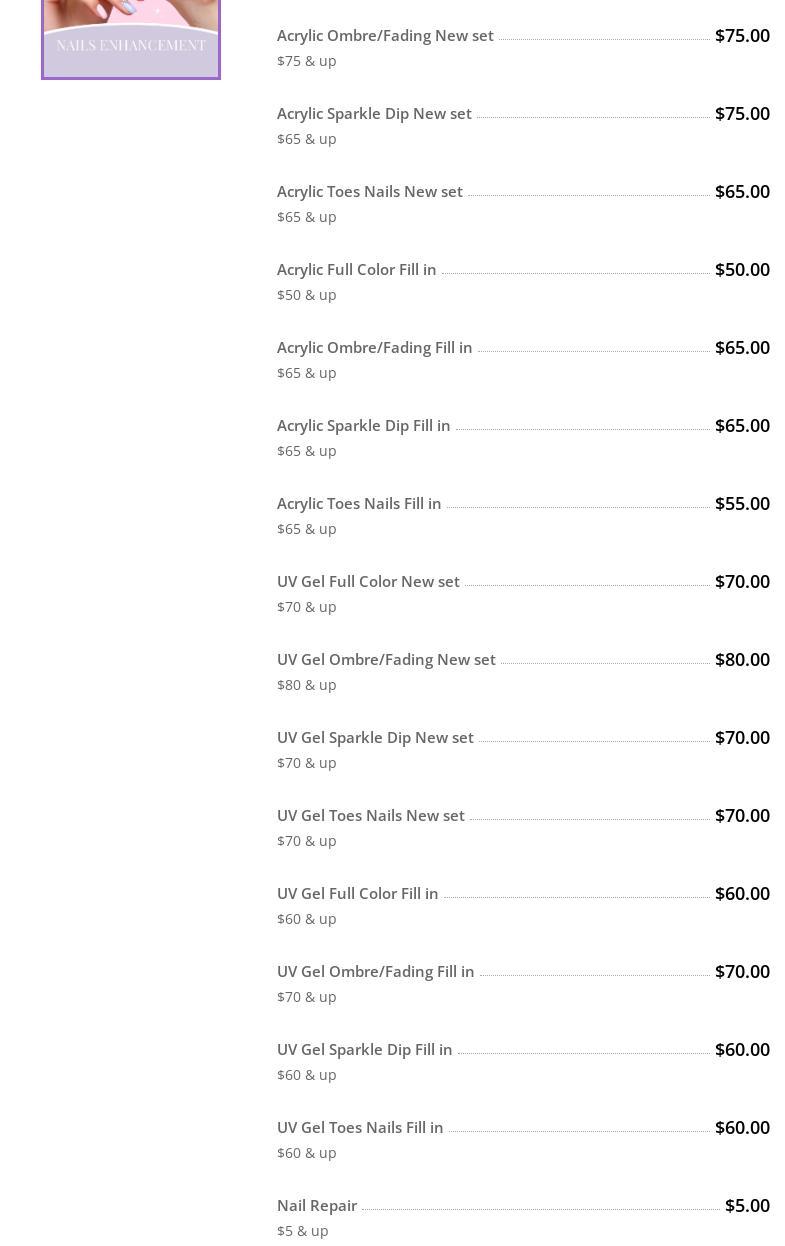
Task: Open the UV Gel Toes Nails Fill in item
Action: (360, 1128)
